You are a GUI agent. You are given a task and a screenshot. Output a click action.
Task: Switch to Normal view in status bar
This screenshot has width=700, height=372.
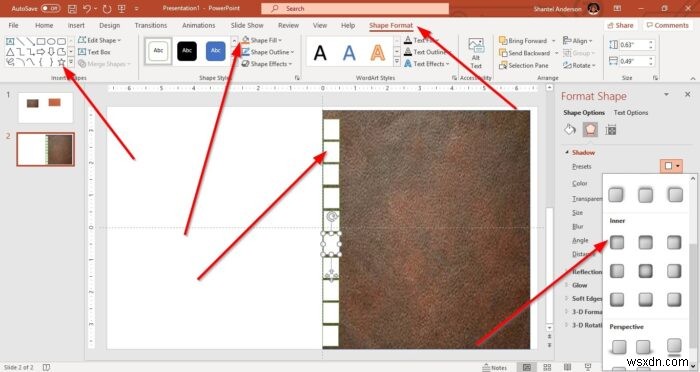click(x=527, y=367)
